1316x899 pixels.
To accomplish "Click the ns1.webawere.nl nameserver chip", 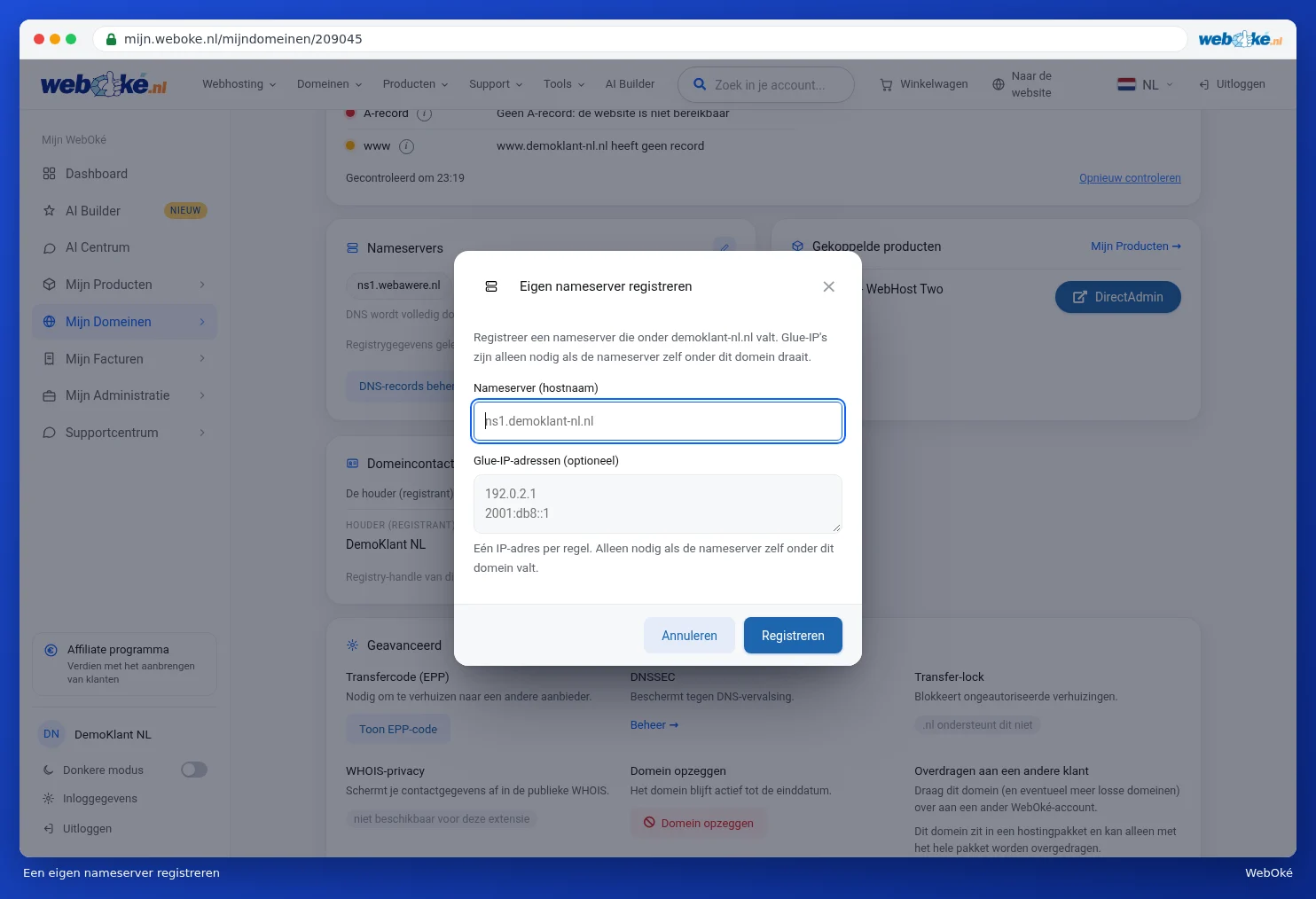I will (399, 285).
